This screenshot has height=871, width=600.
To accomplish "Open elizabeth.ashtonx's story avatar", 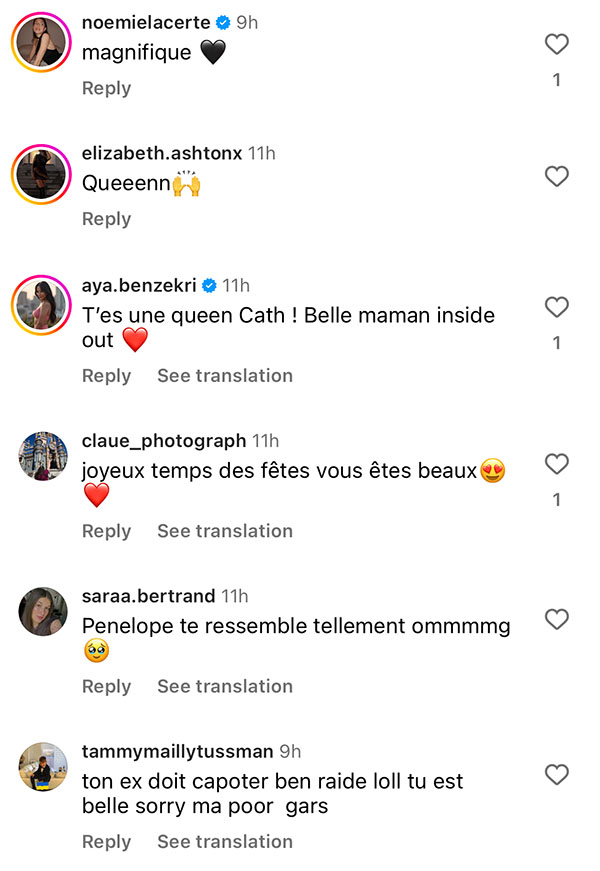I will pyautogui.click(x=41, y=174).
